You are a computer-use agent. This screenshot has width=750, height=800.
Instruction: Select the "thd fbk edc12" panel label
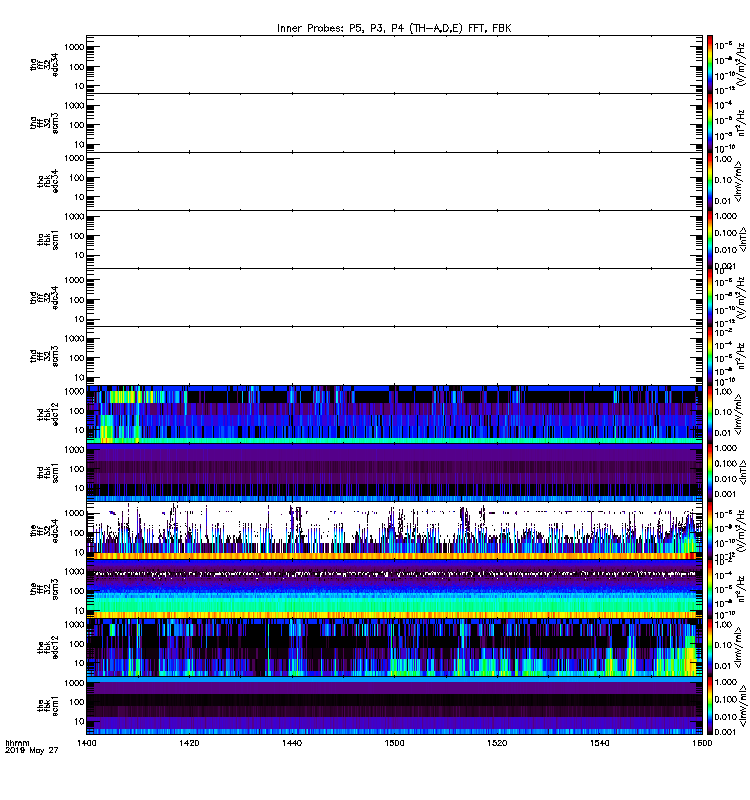point(48,414)
